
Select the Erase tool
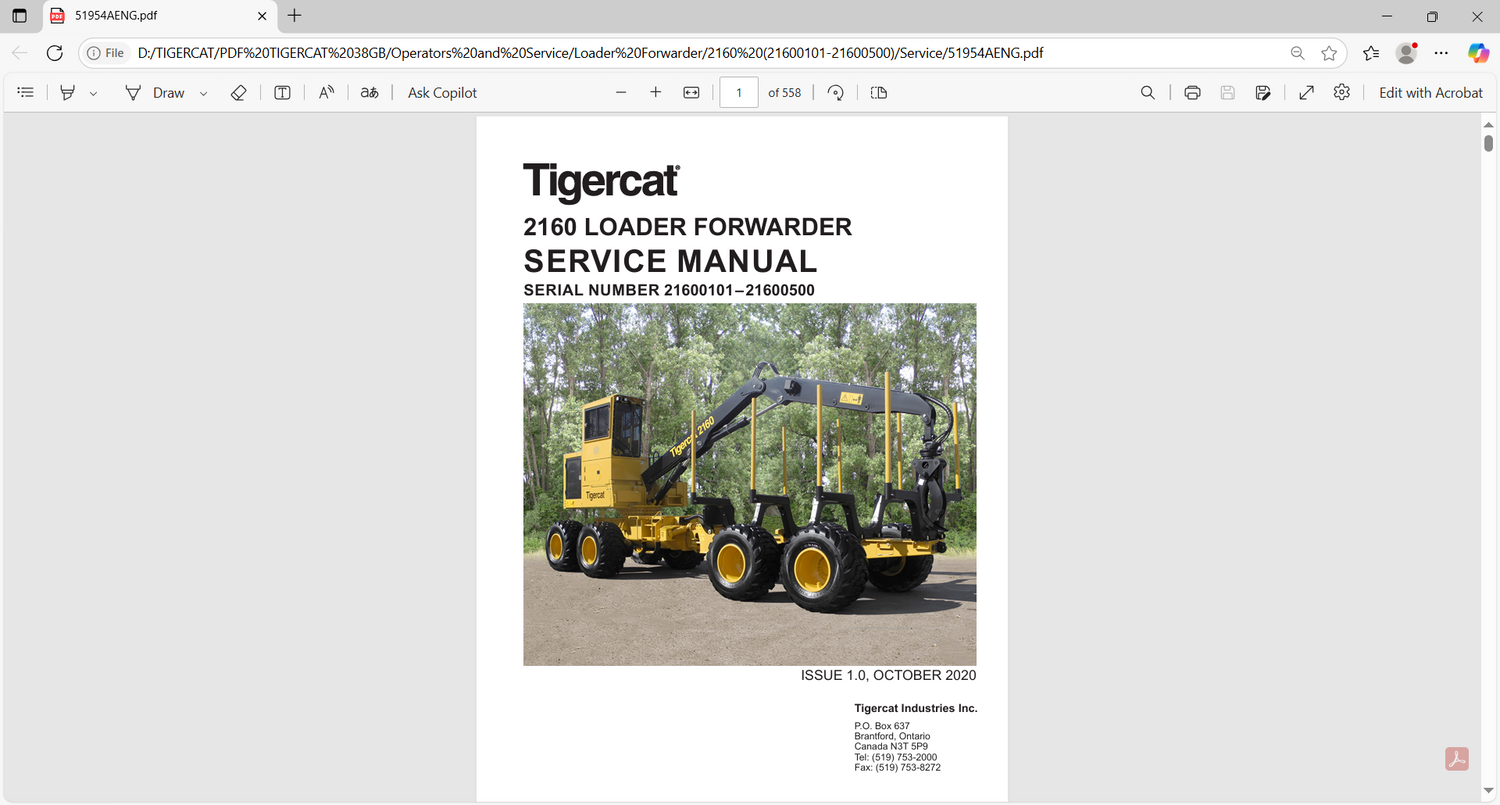pyautogui.click(x=238, y=92)
